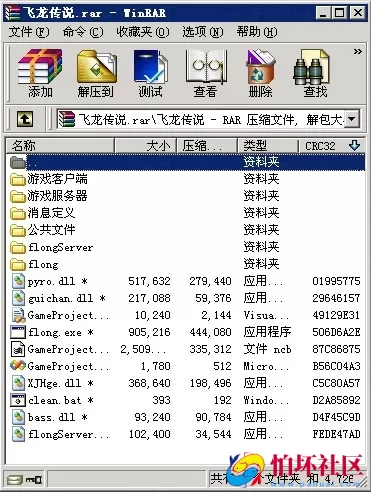Select the 游戏客户端 folder icon
Image resolution: width=371 pixels, height=492 pixels.
[x=18, y=180]
